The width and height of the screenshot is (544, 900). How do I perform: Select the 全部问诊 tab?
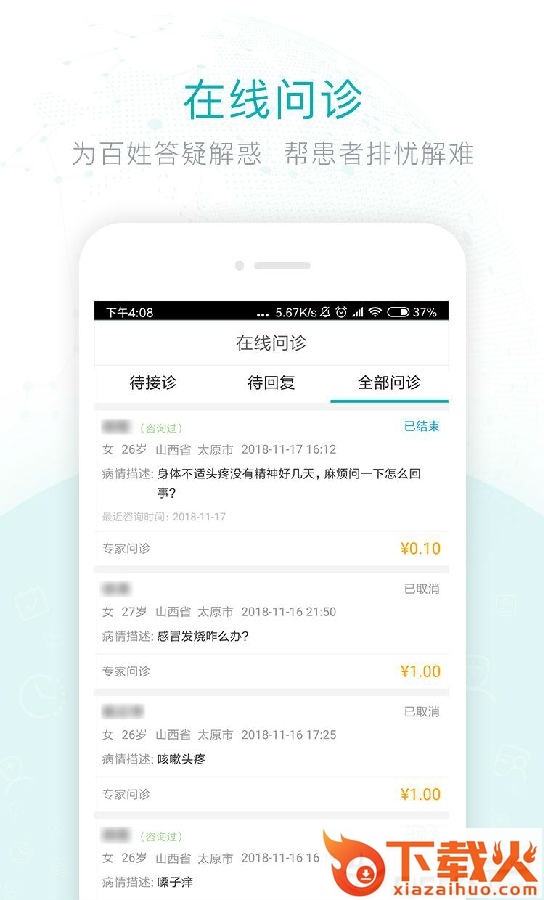(390, 383)
